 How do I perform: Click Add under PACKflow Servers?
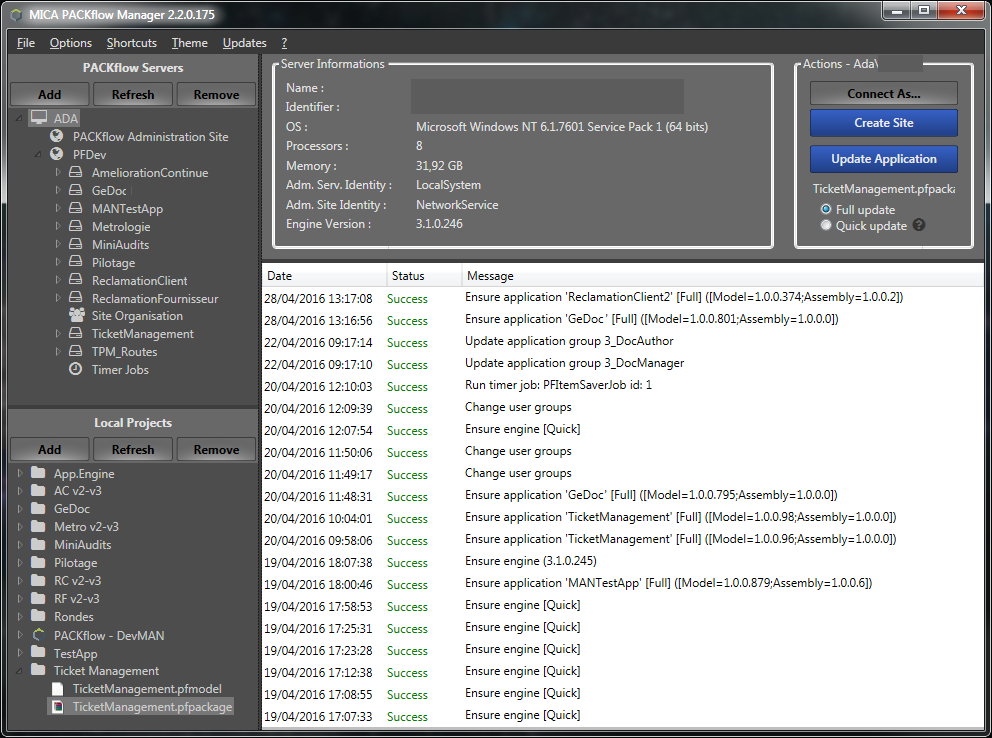(x=49, y=94)
